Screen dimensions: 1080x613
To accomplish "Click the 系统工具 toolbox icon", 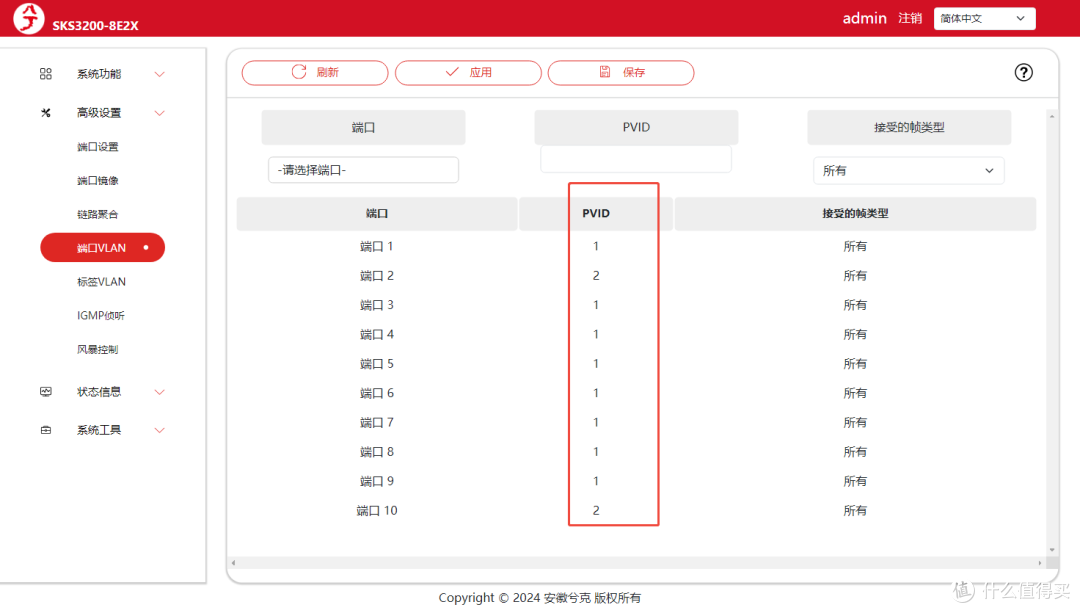I will tap(45, 430).
